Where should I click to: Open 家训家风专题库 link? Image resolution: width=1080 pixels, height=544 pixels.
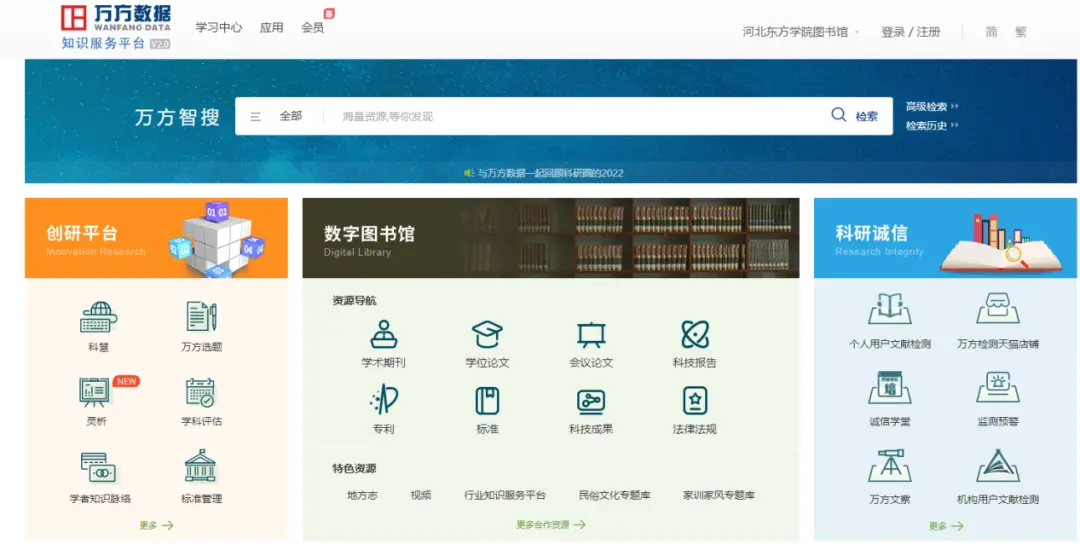pos(719,495)
